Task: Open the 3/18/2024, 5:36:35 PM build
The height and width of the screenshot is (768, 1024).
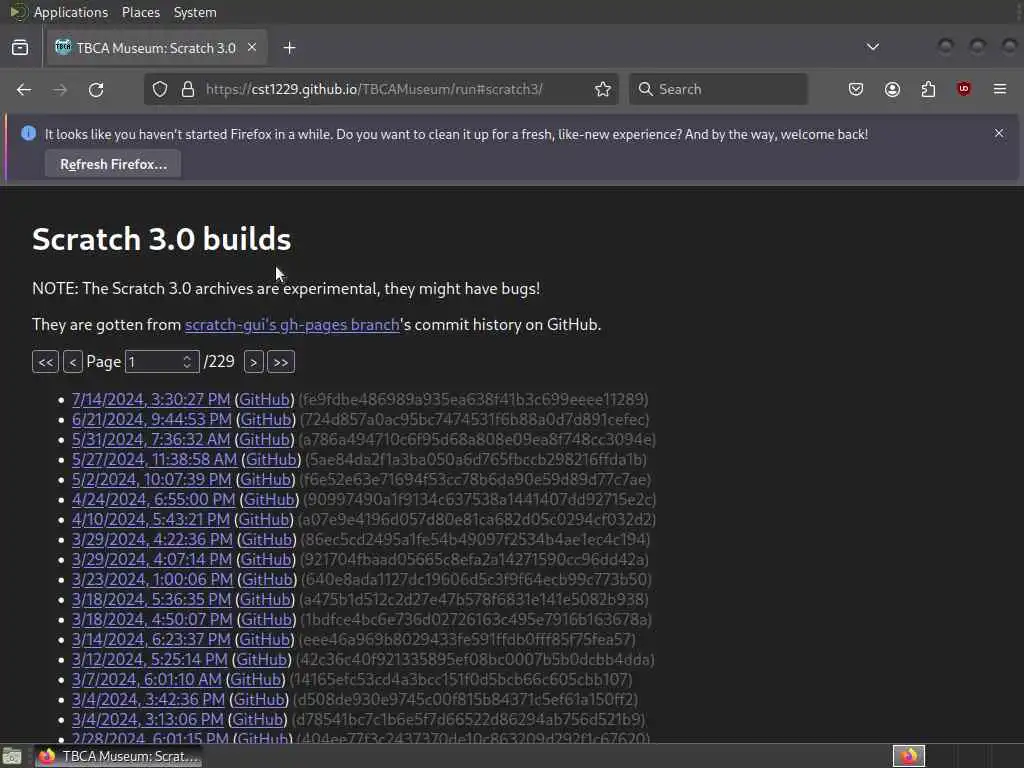Action: (x=152, y=600)
